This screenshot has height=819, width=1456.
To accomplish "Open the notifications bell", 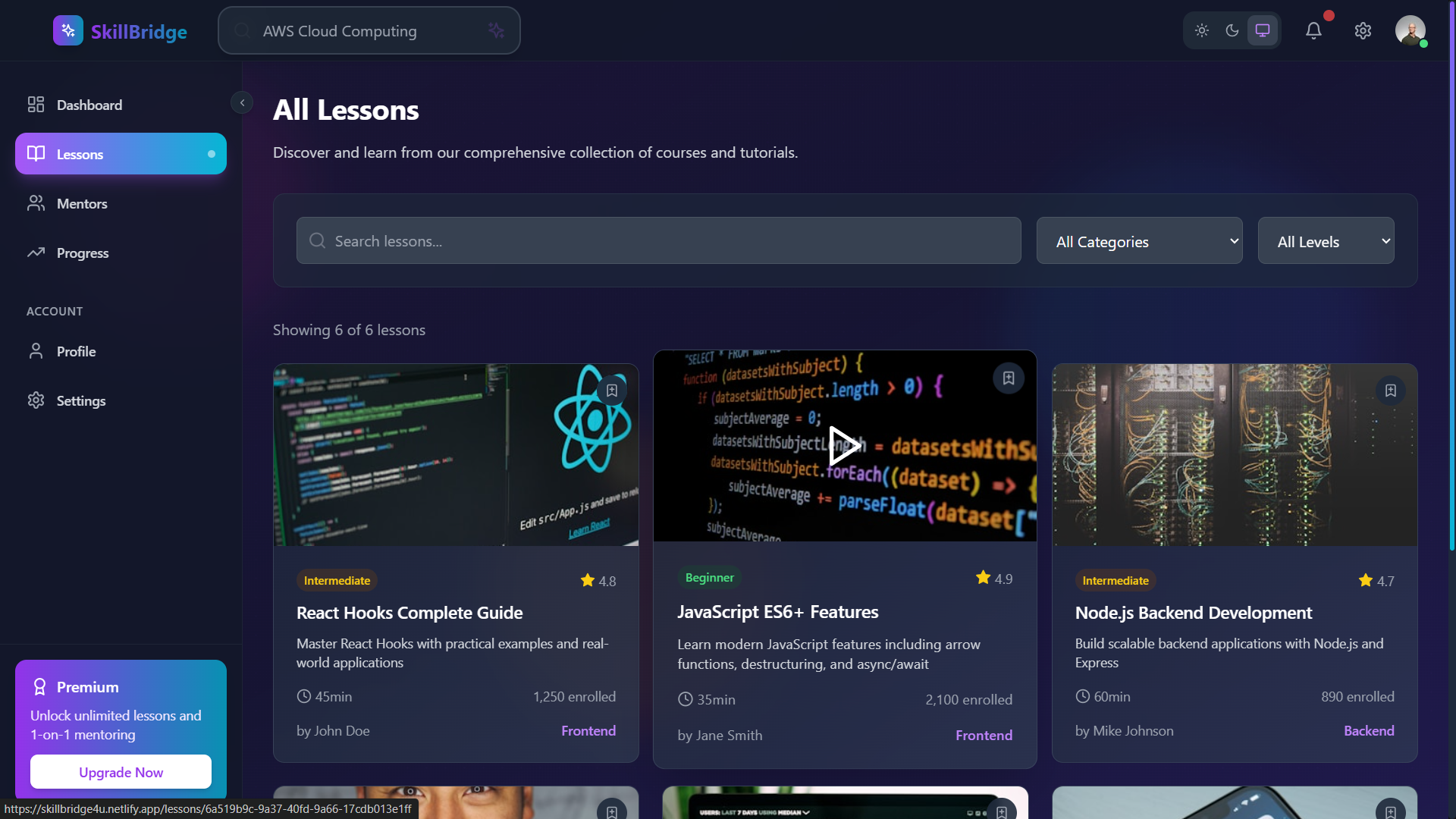I will click(1313, 30).
